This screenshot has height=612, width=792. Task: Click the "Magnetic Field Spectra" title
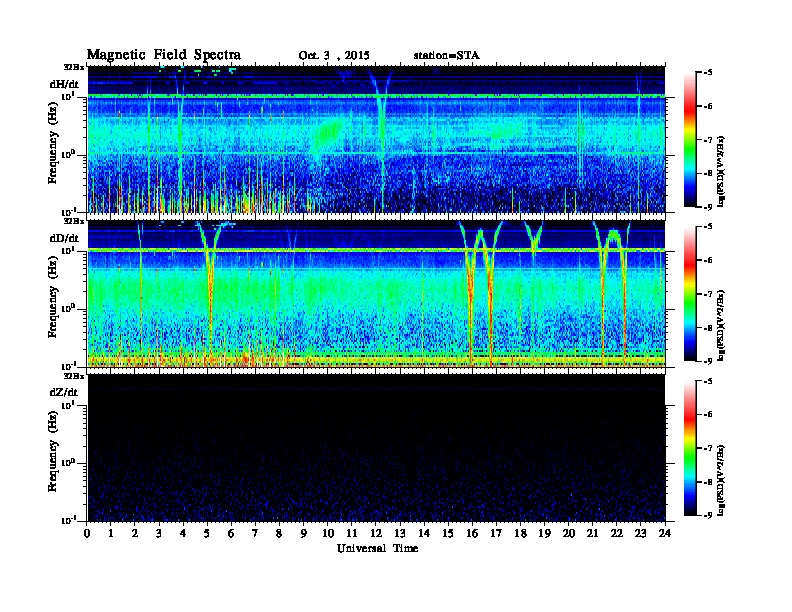click(x=164, y=55)
